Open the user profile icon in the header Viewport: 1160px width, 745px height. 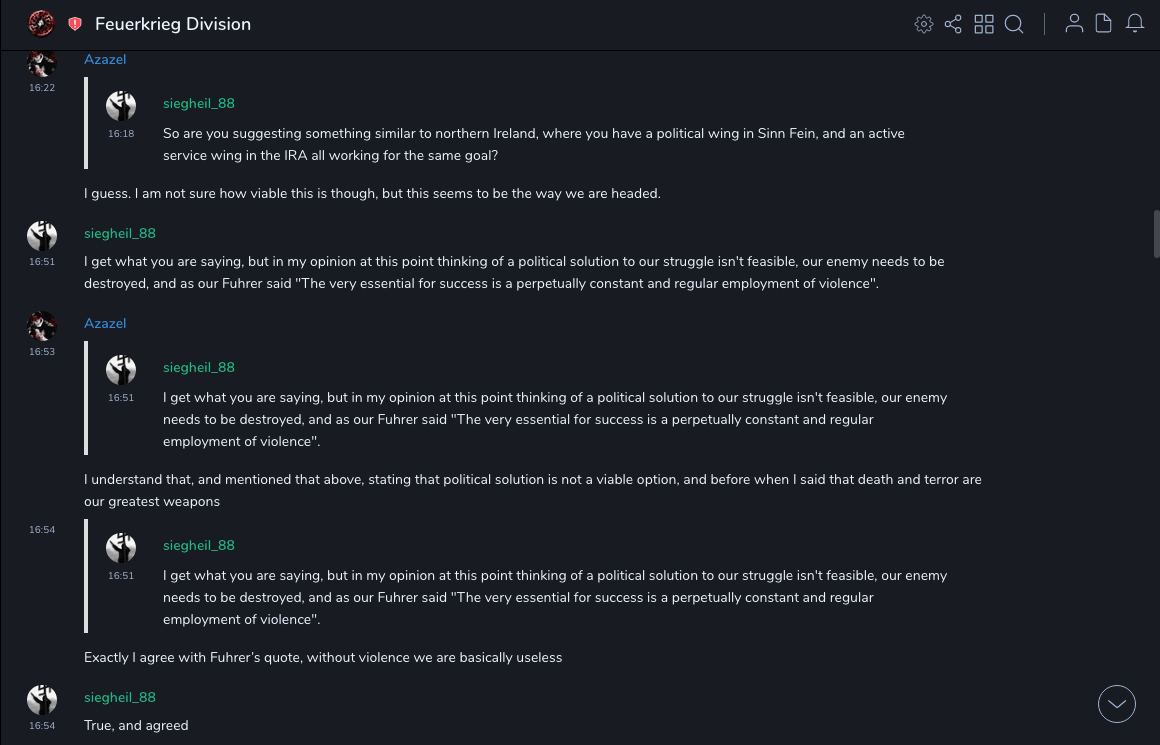coord(1074,24)
